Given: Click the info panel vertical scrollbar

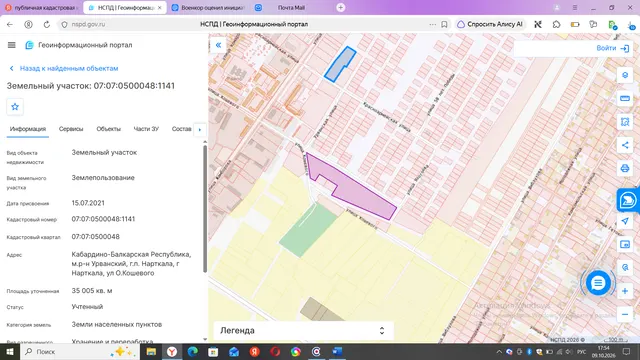Looking at the screenshot, I should pos(205,208).
